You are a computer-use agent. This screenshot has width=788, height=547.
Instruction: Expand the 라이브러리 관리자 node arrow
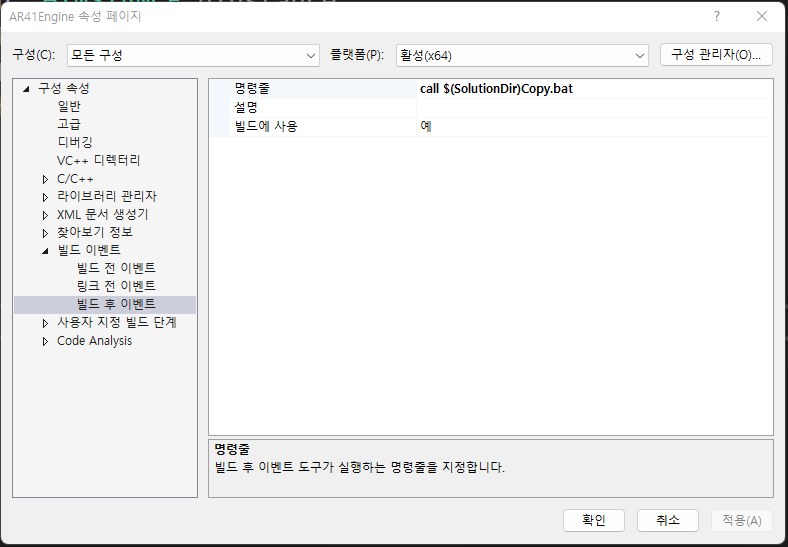[45, 197]
